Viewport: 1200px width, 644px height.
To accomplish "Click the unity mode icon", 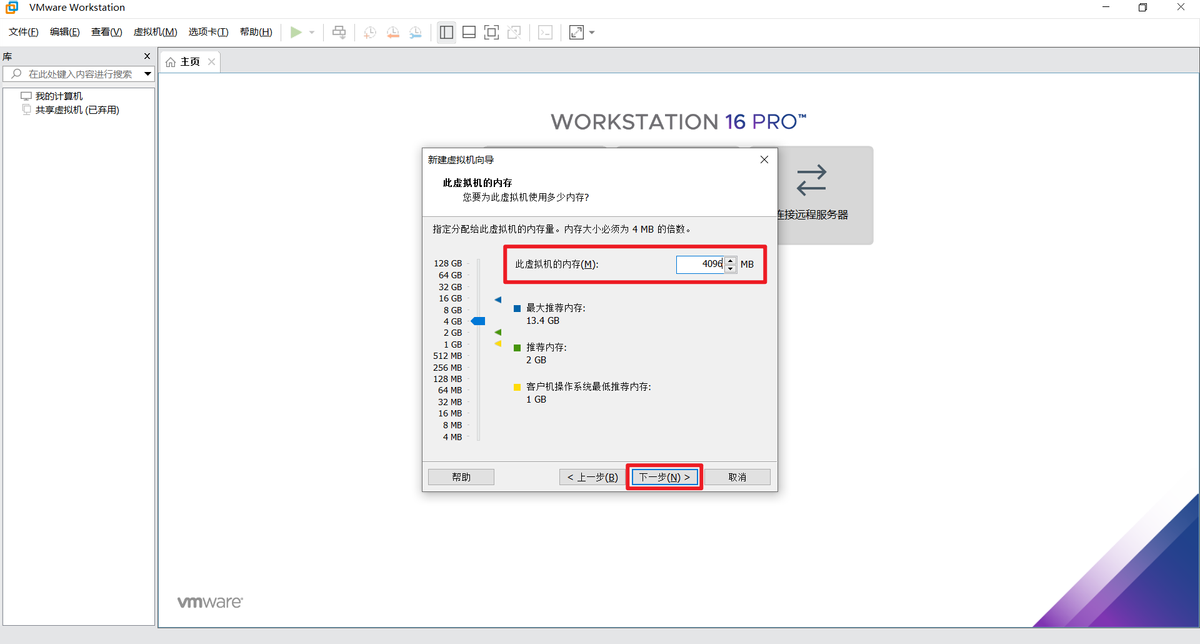I will pyautogui.click(x=513, y=32).
